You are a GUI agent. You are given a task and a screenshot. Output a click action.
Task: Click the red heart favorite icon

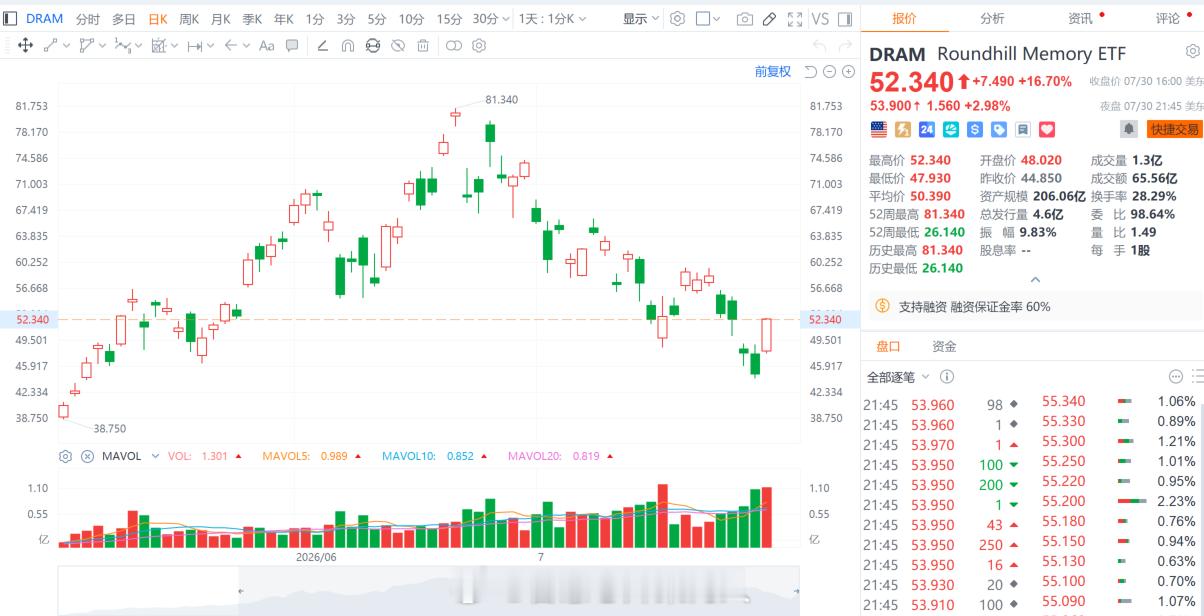[1047, 129]
